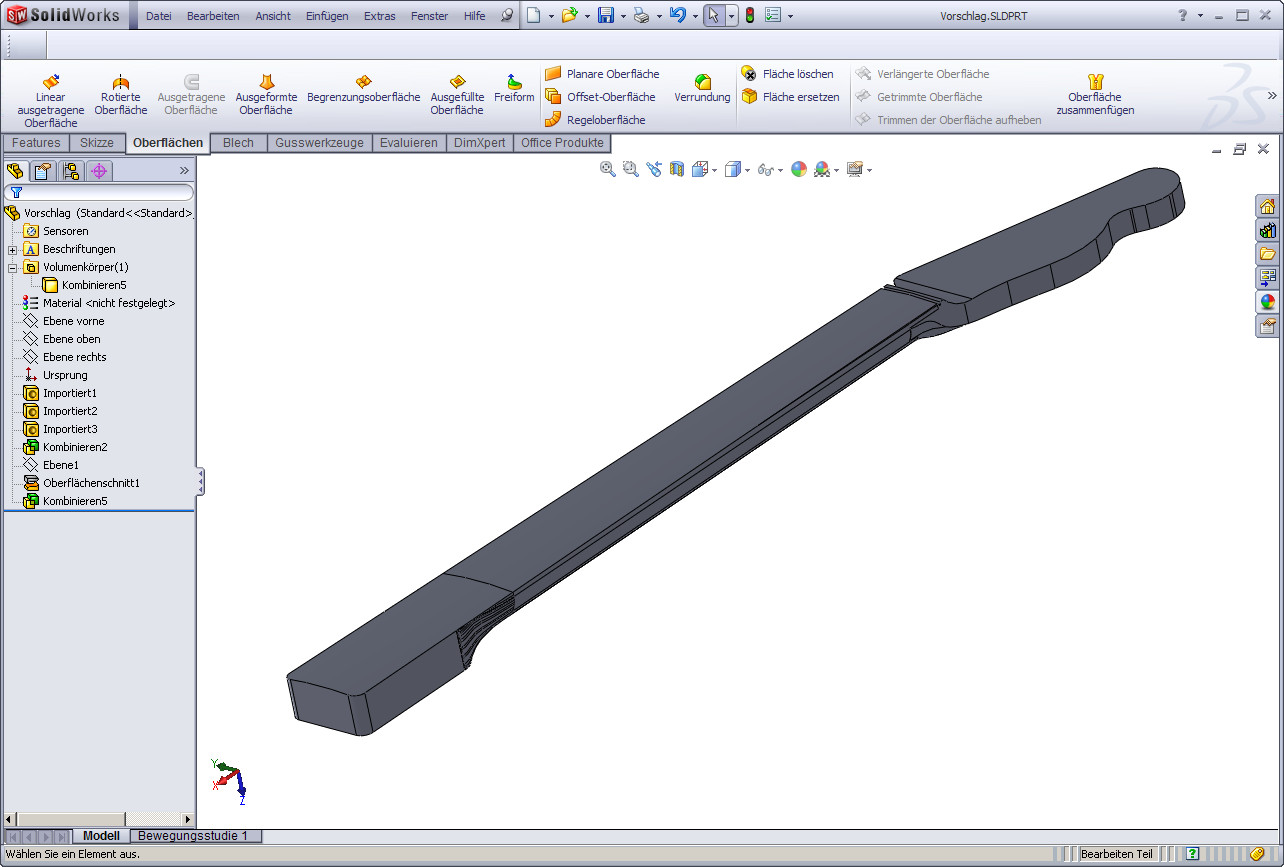Undo the last action with the arrow icon
Screen dimensions: 1284x867
(677, 16)
